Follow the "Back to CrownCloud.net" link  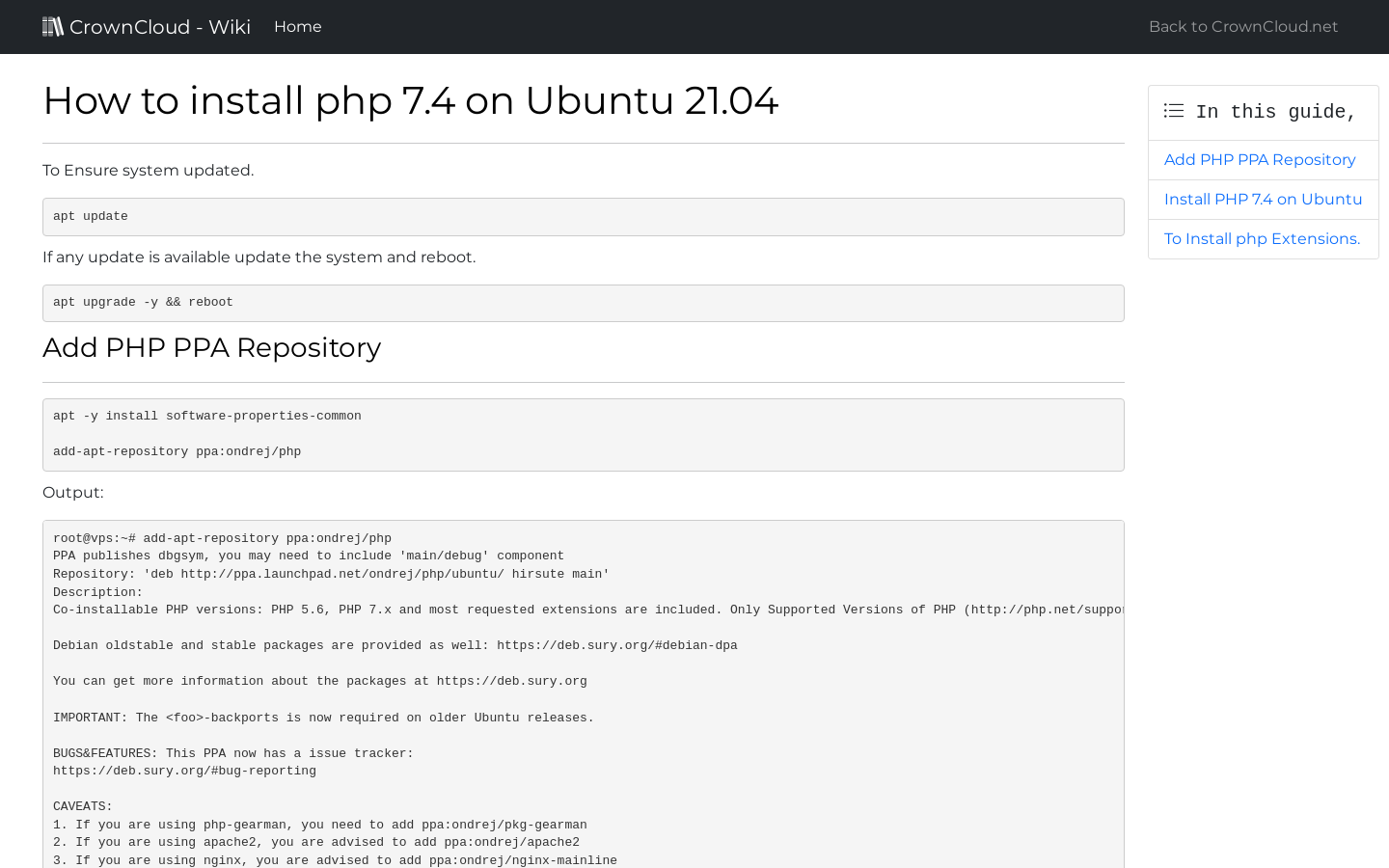(1242, 26)
